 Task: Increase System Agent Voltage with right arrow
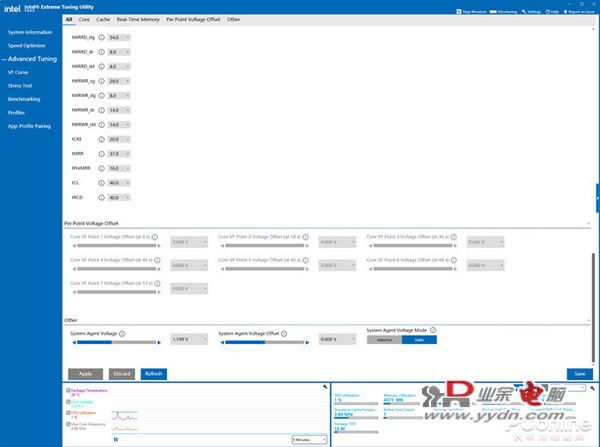pyautogui.click(x=159, y=343)
